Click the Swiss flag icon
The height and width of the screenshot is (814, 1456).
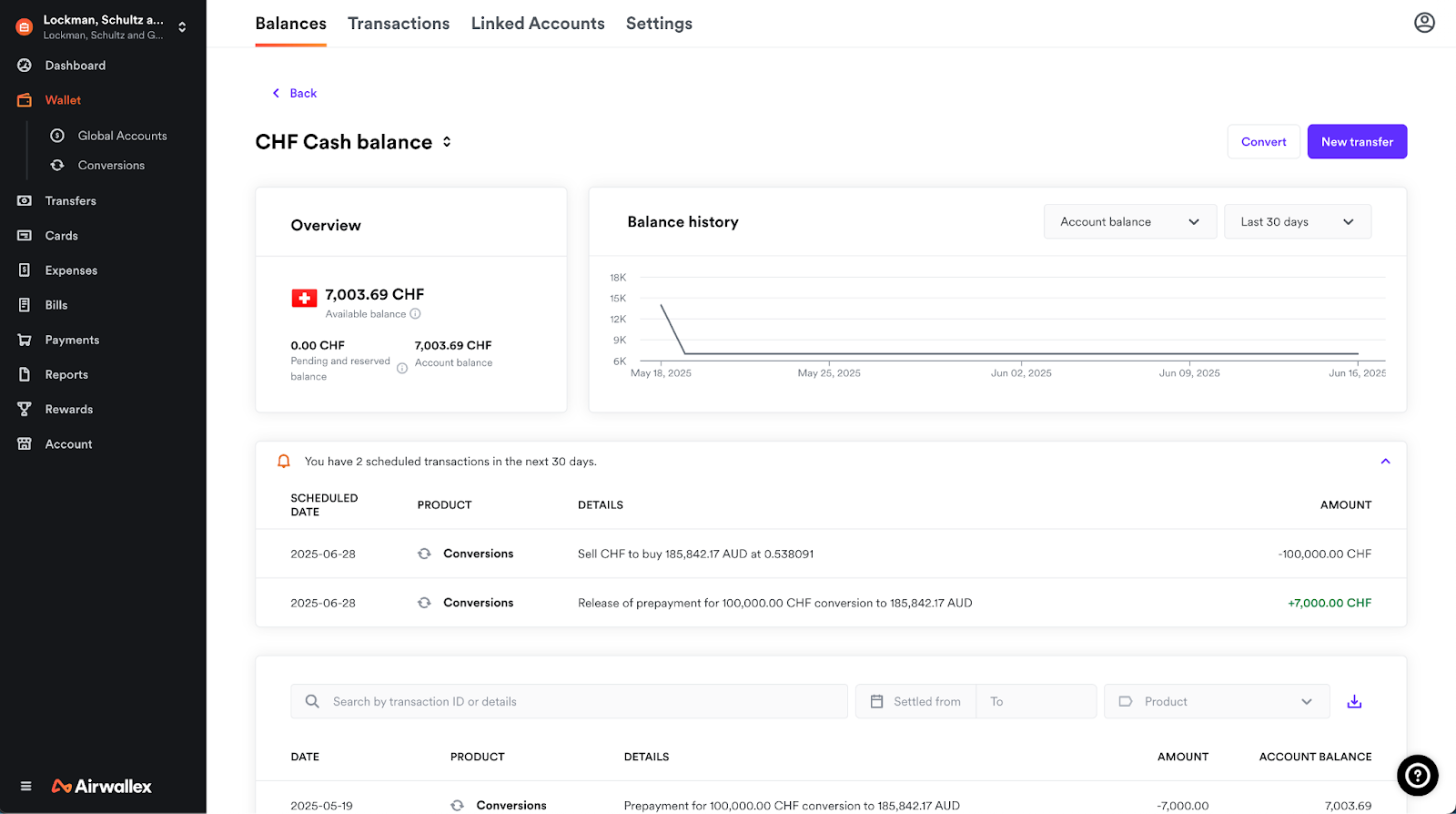pyautogui.click(x=304, y=299)
